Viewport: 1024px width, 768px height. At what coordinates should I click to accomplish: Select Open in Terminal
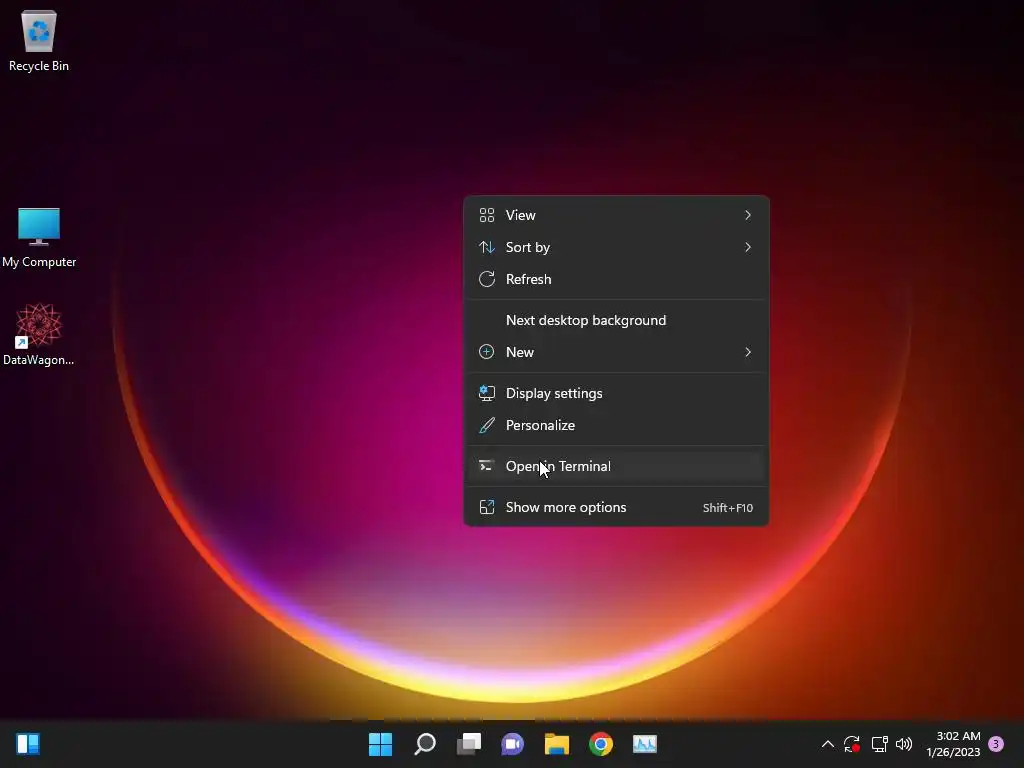616,466
